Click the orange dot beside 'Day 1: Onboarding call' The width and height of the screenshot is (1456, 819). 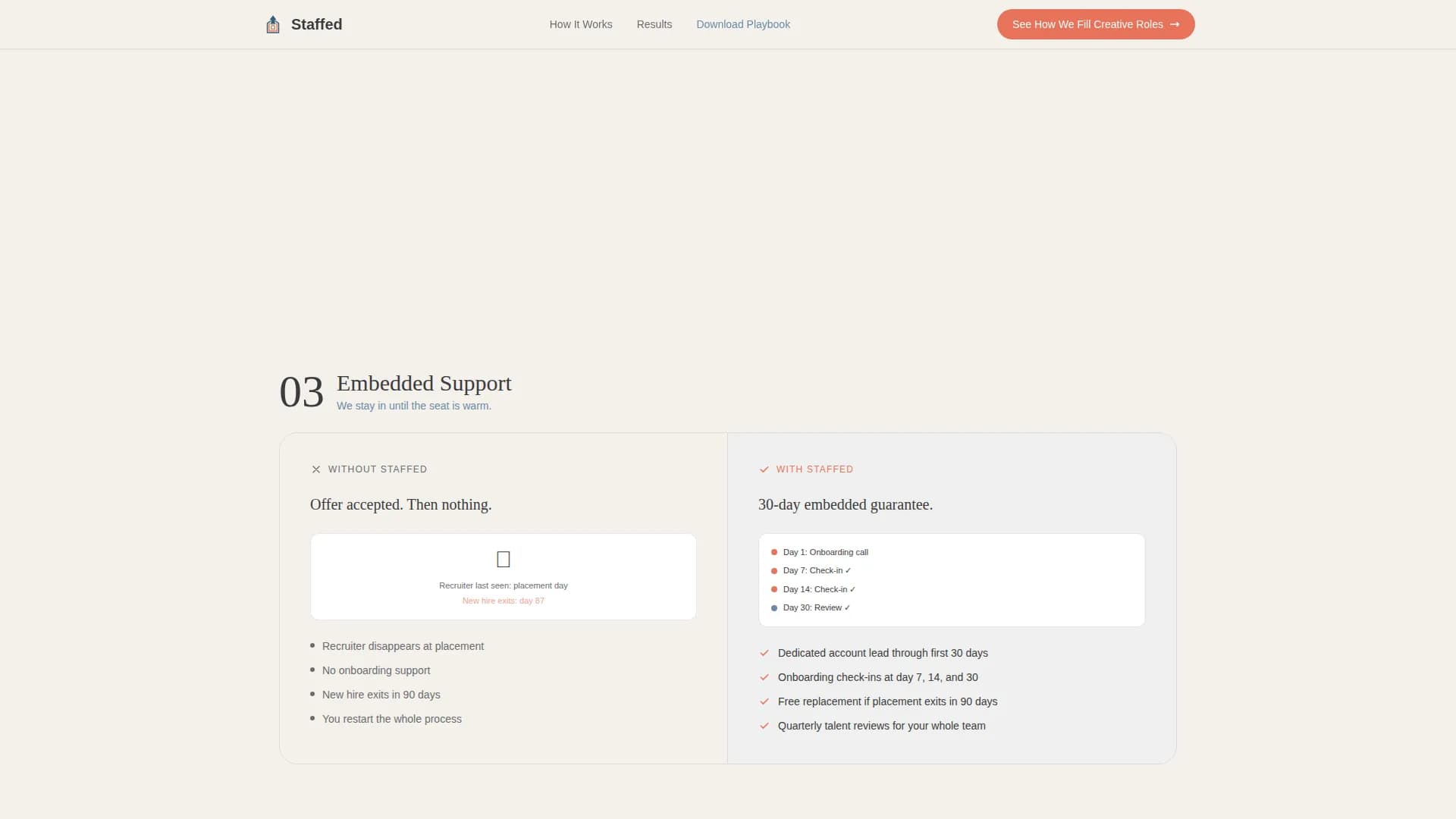click(773, 551)
